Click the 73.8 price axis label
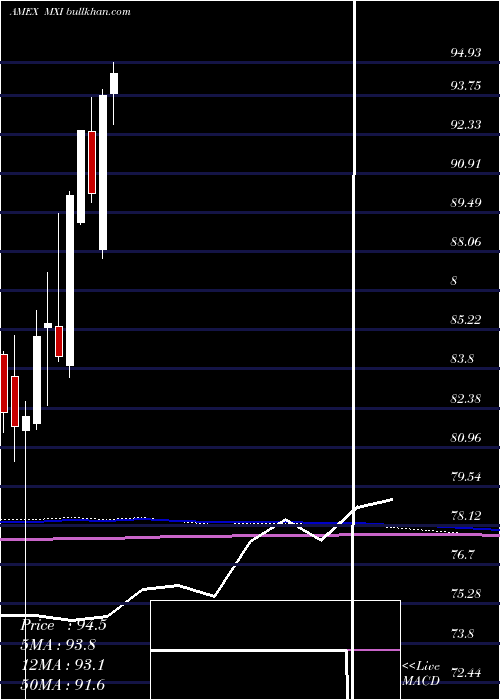The width and height of the screenshot is (500, 700). tap(462, 633)
